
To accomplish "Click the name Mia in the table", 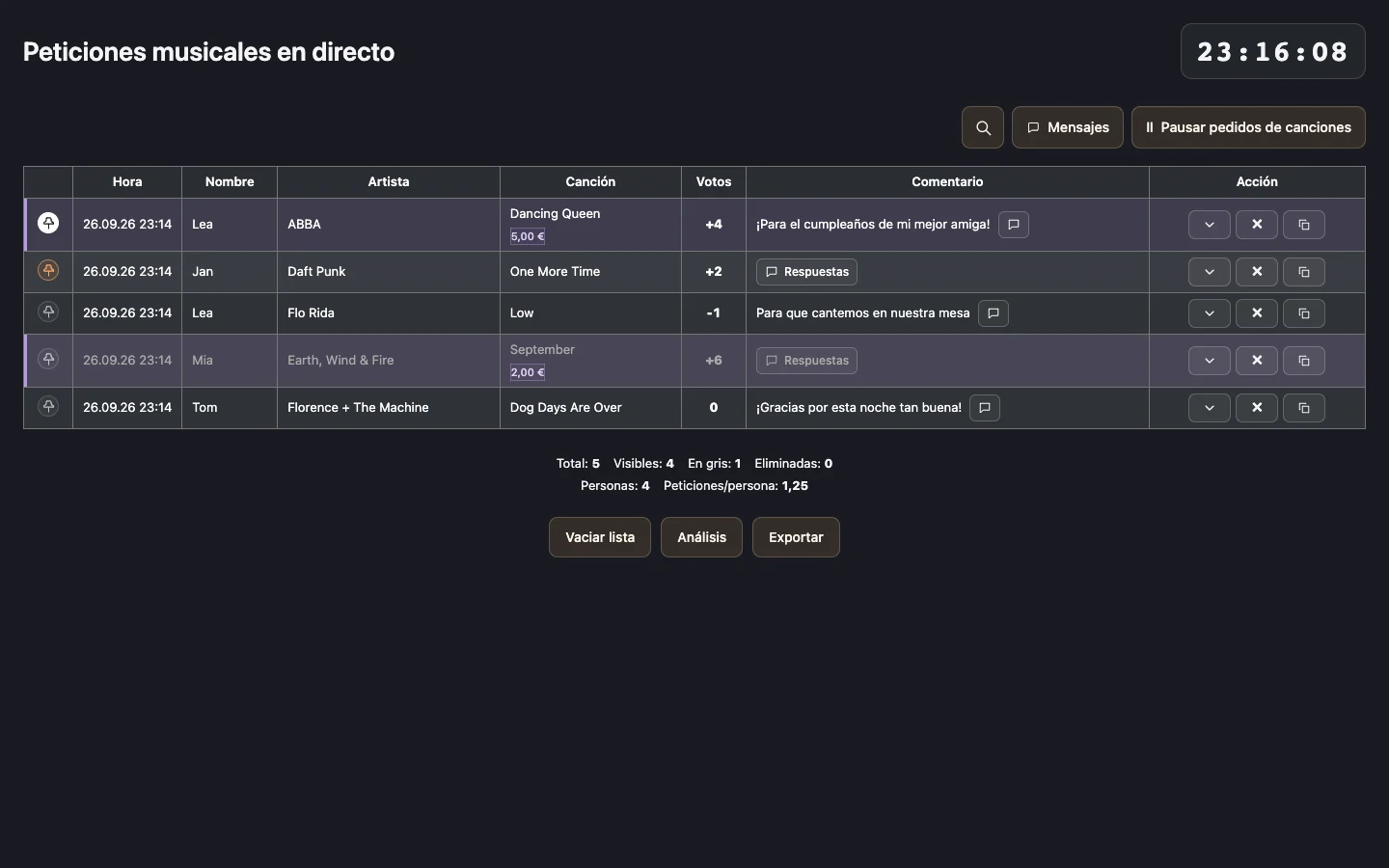I will 203,361.
